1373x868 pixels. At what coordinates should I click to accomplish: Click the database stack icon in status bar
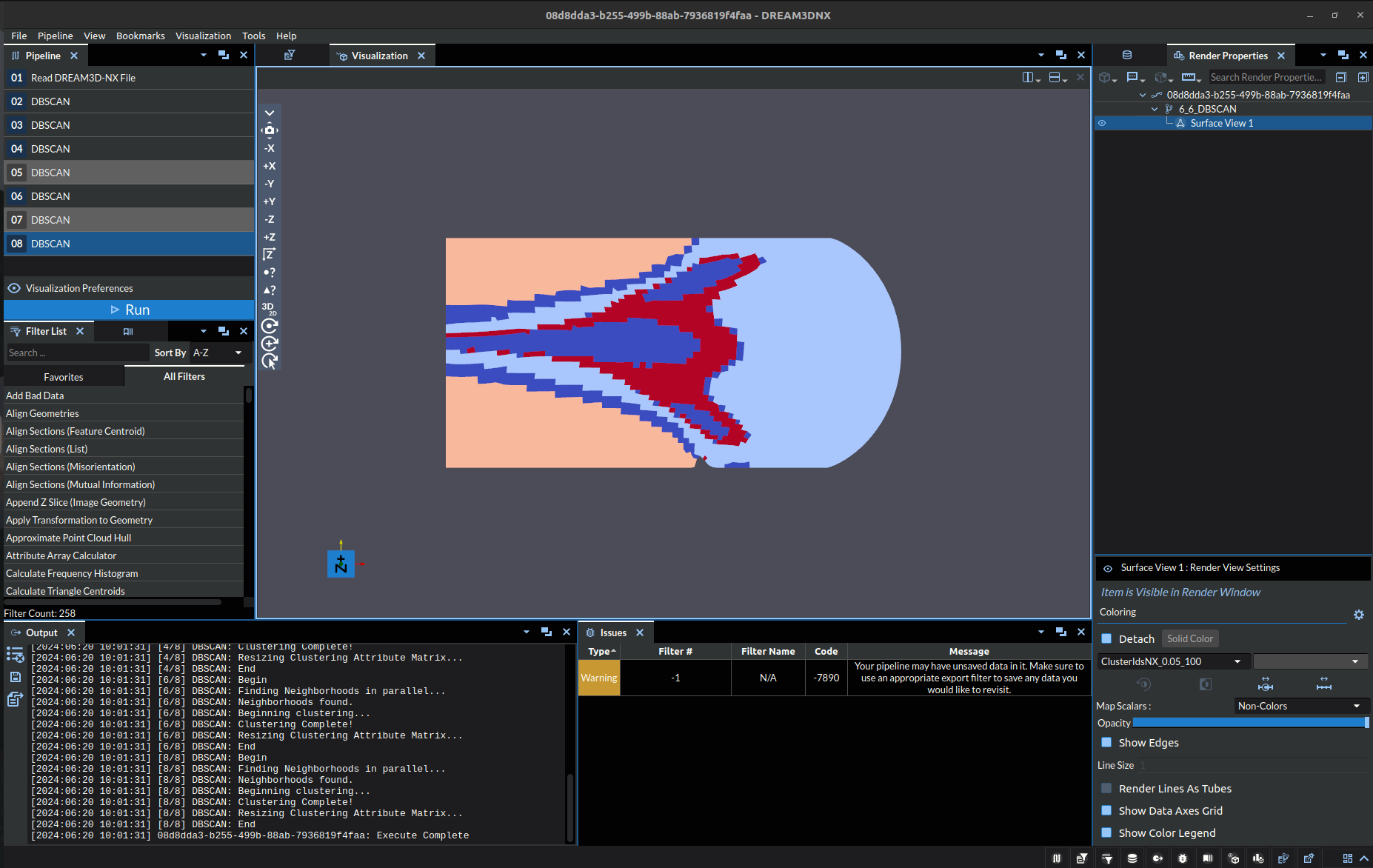[x=1132, y=858]
